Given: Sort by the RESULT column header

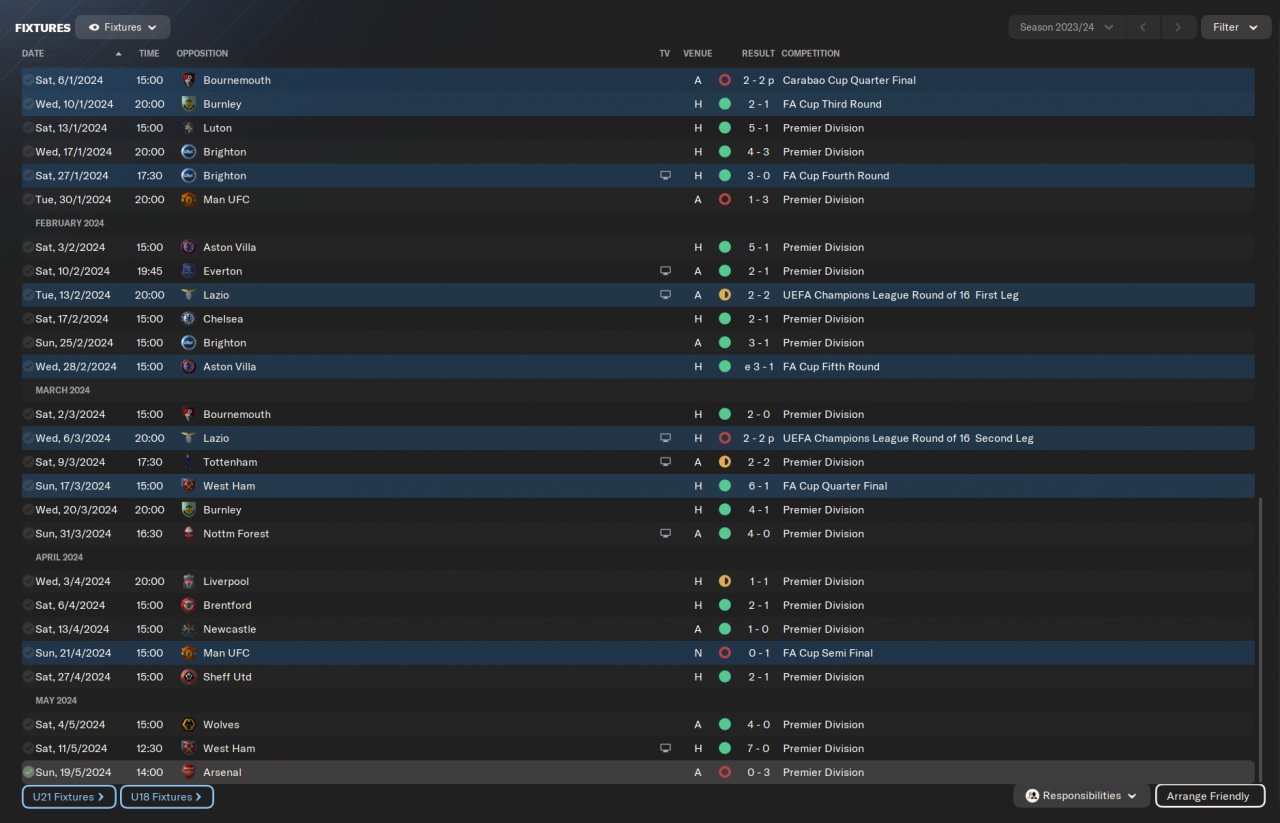Looking at the screenshot, I should pyautogui.click(x=758, y=54).
